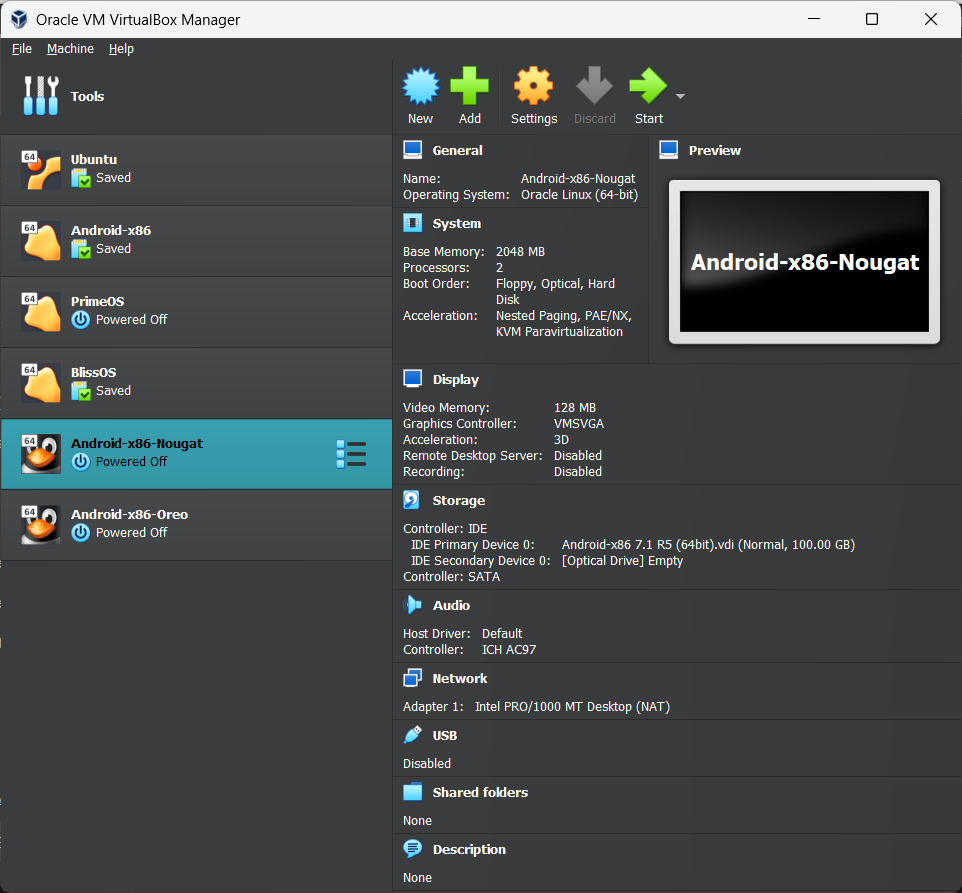Open the Shared folders heading link
Screen dimensions: 962x893
(x=480, y=792)
